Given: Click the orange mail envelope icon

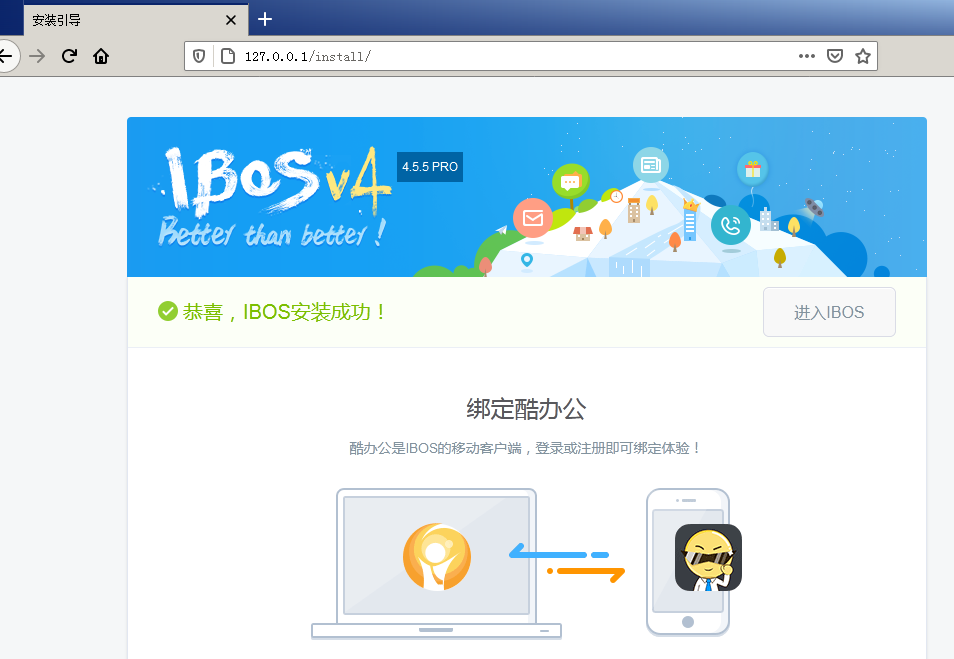Looking at the screenshot, I should [533, 218].
